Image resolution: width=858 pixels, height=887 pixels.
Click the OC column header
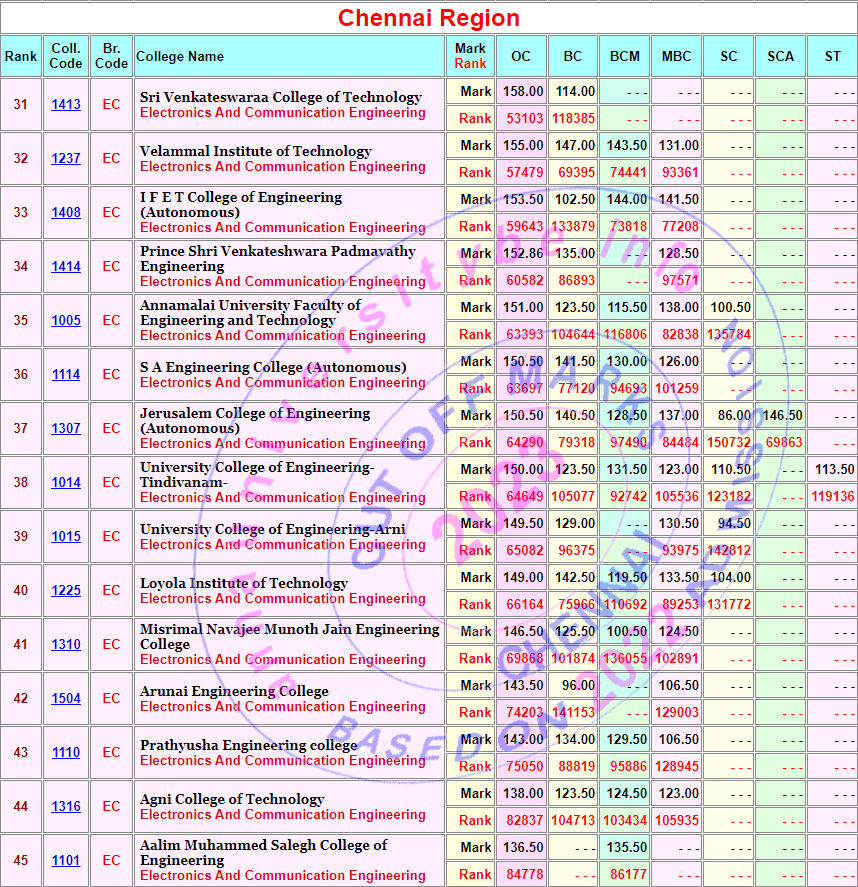coord(521,57)
